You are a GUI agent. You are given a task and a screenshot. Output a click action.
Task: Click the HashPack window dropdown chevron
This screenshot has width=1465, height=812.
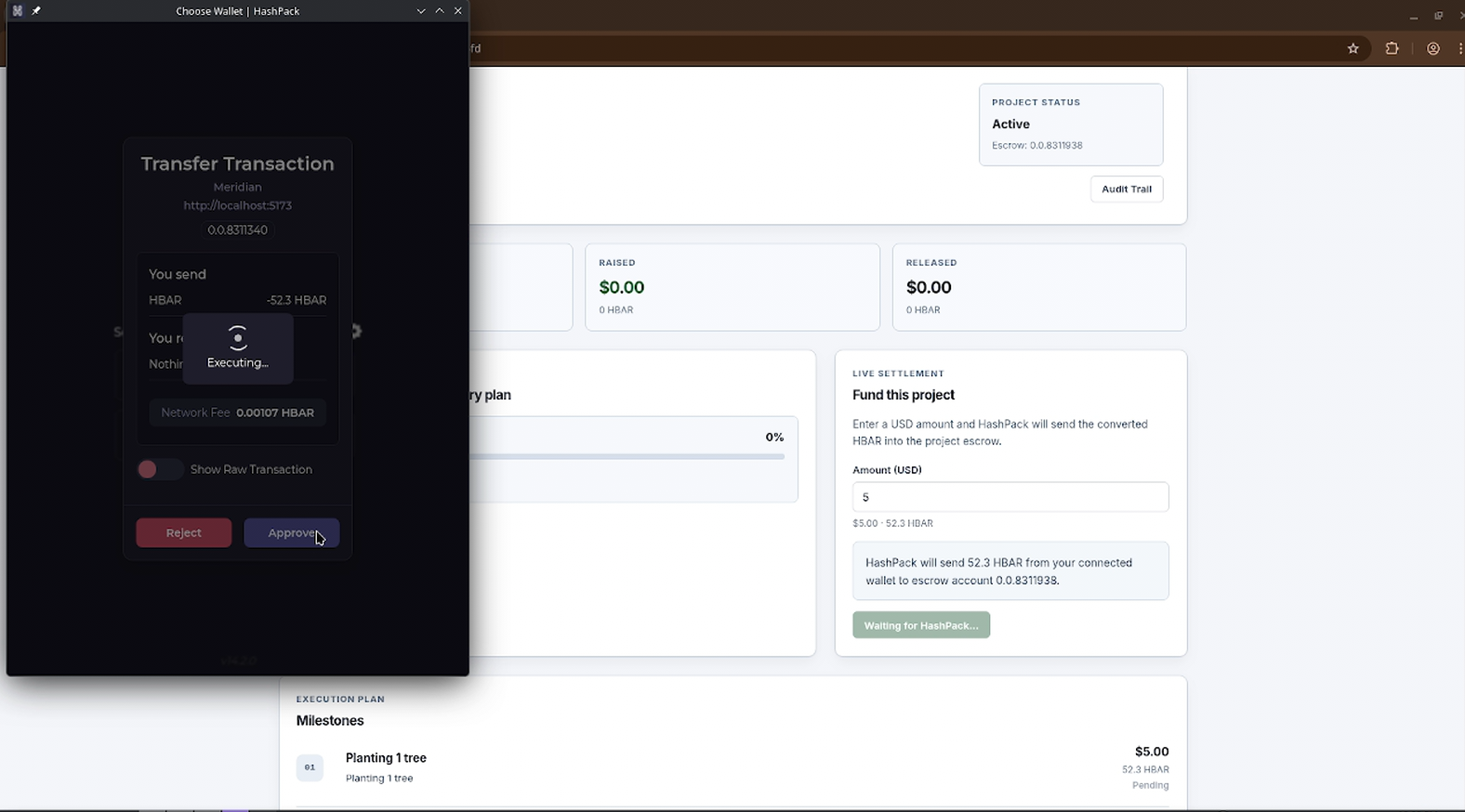[x=421, y=11]
